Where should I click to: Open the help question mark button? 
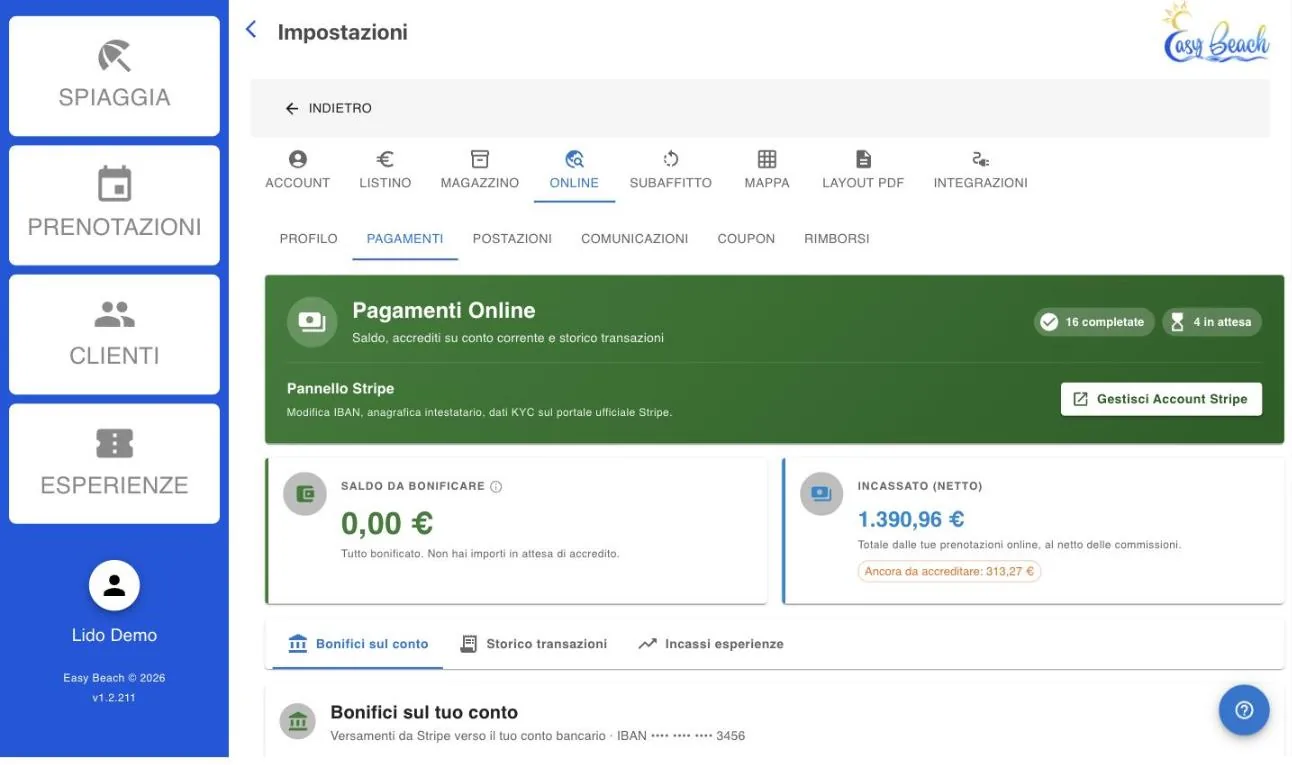[x=1244, y=710]
